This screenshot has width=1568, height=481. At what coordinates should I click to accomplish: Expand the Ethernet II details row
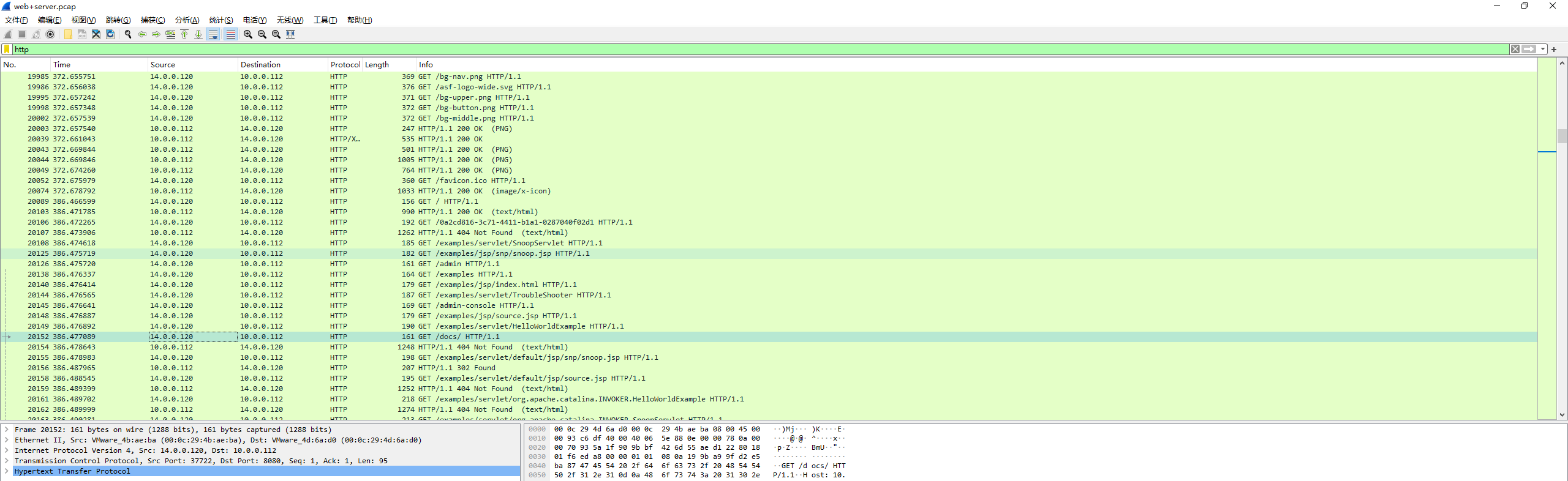coord(7,440)
